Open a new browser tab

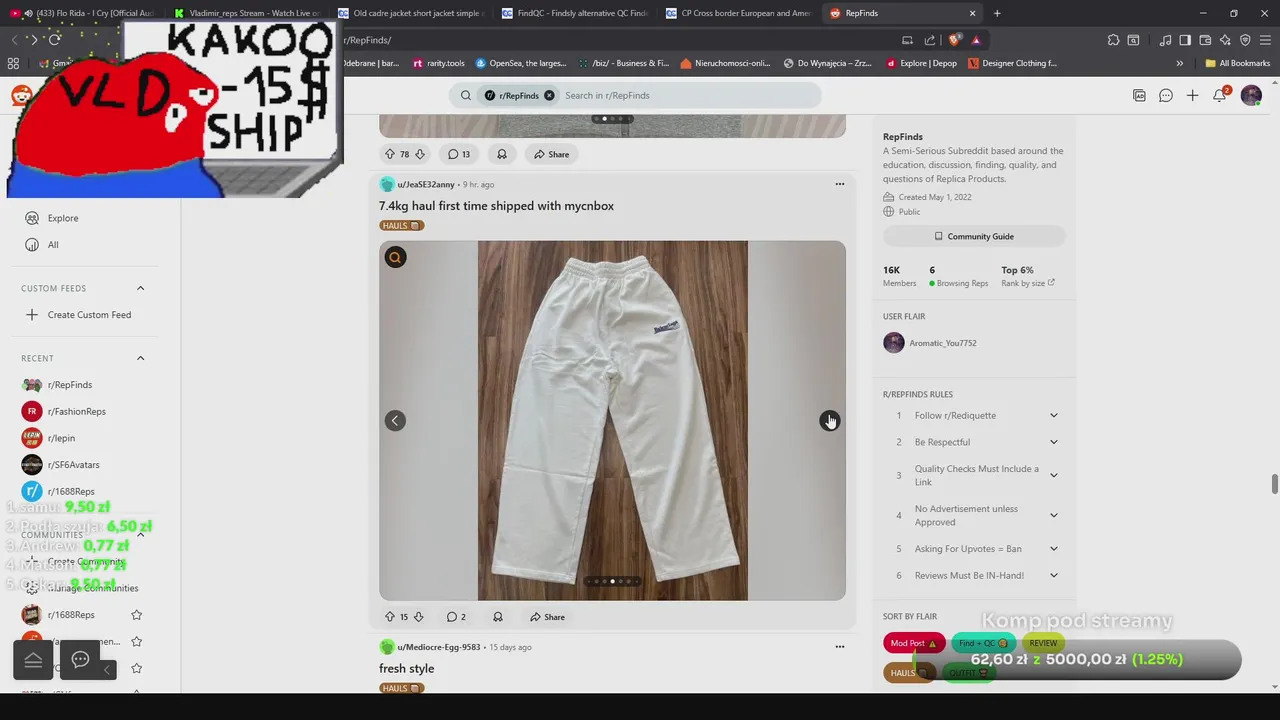pyautogui.click(x=997, y=13)
